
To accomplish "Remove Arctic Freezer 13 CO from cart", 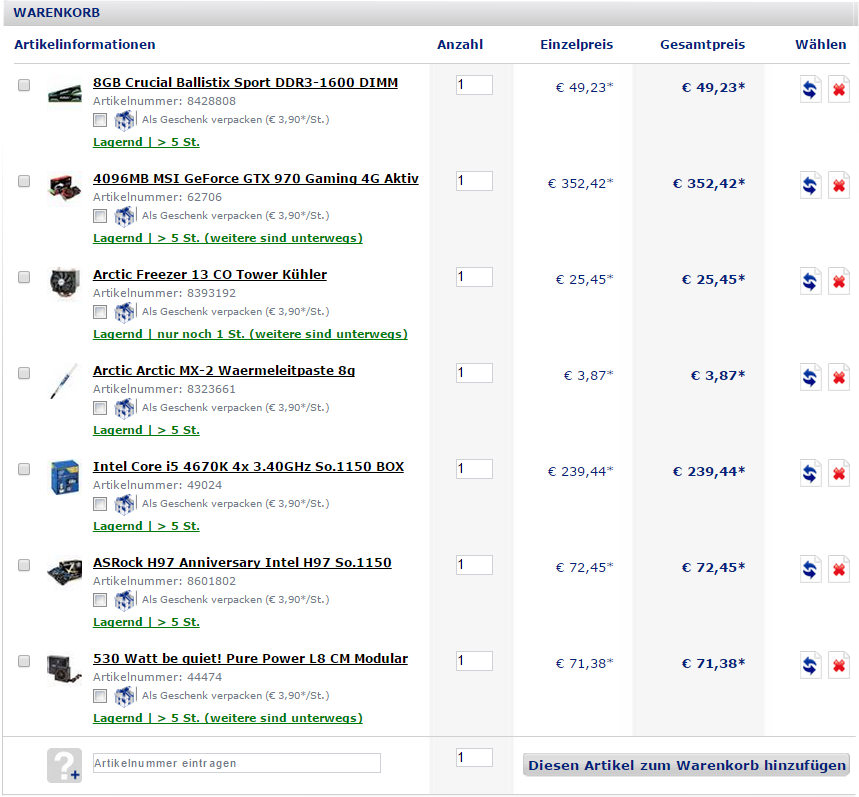I will (839, 281).
